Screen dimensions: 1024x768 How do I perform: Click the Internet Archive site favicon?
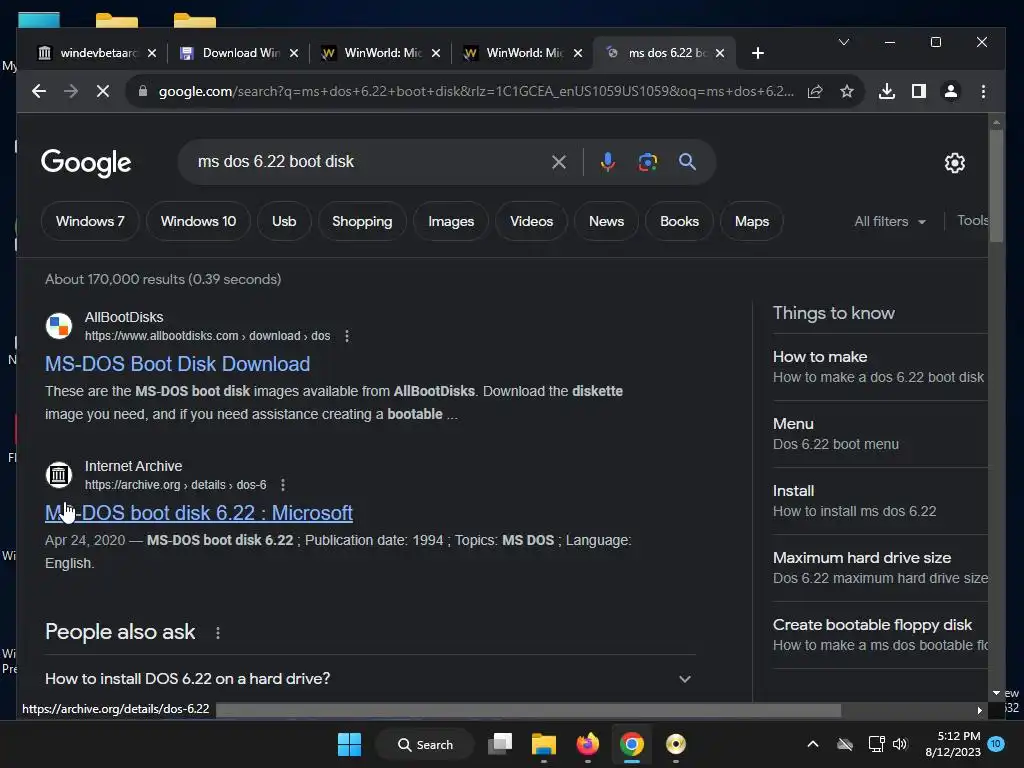[x=59, y=475]
